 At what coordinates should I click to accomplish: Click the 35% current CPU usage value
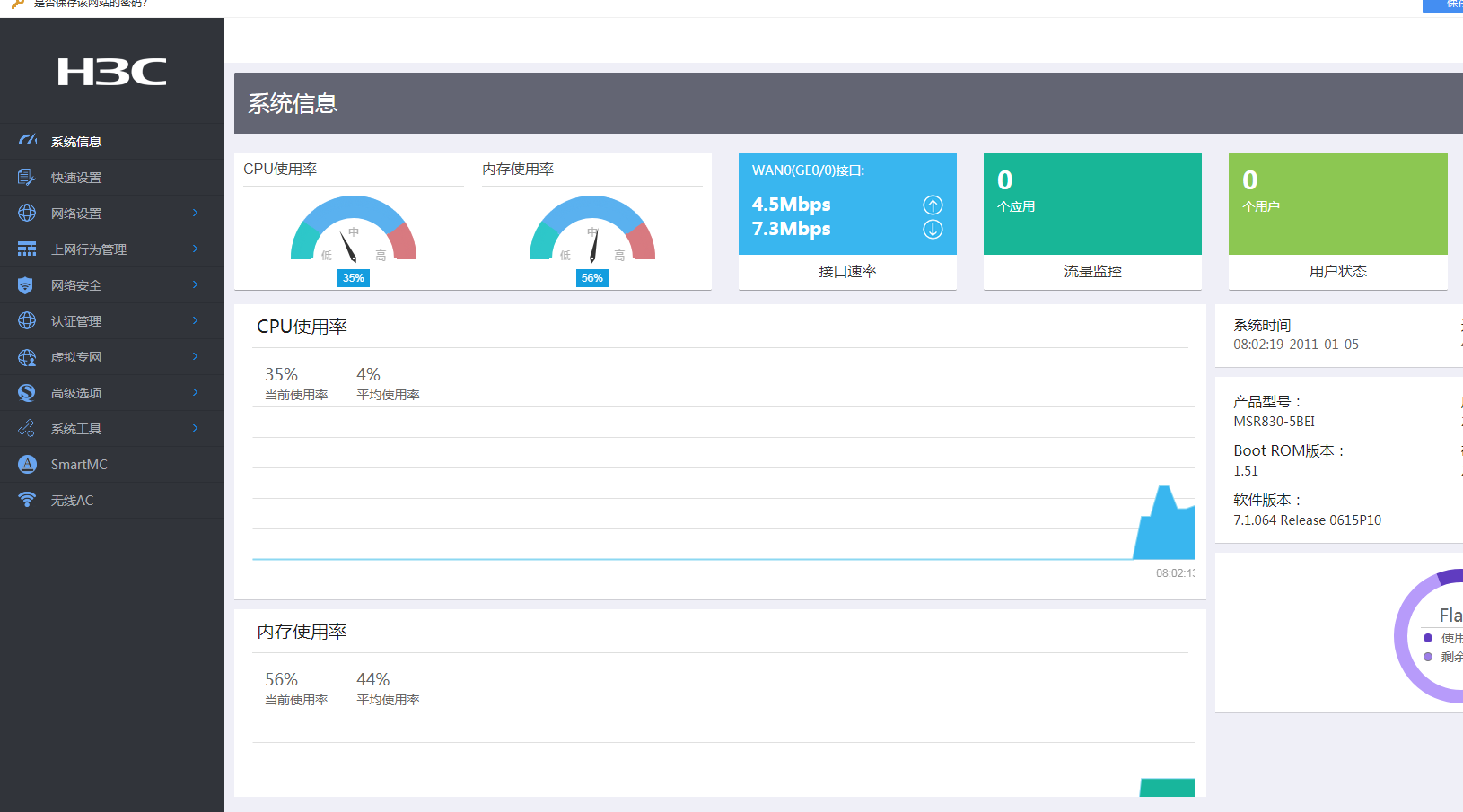tap(281, 374)
